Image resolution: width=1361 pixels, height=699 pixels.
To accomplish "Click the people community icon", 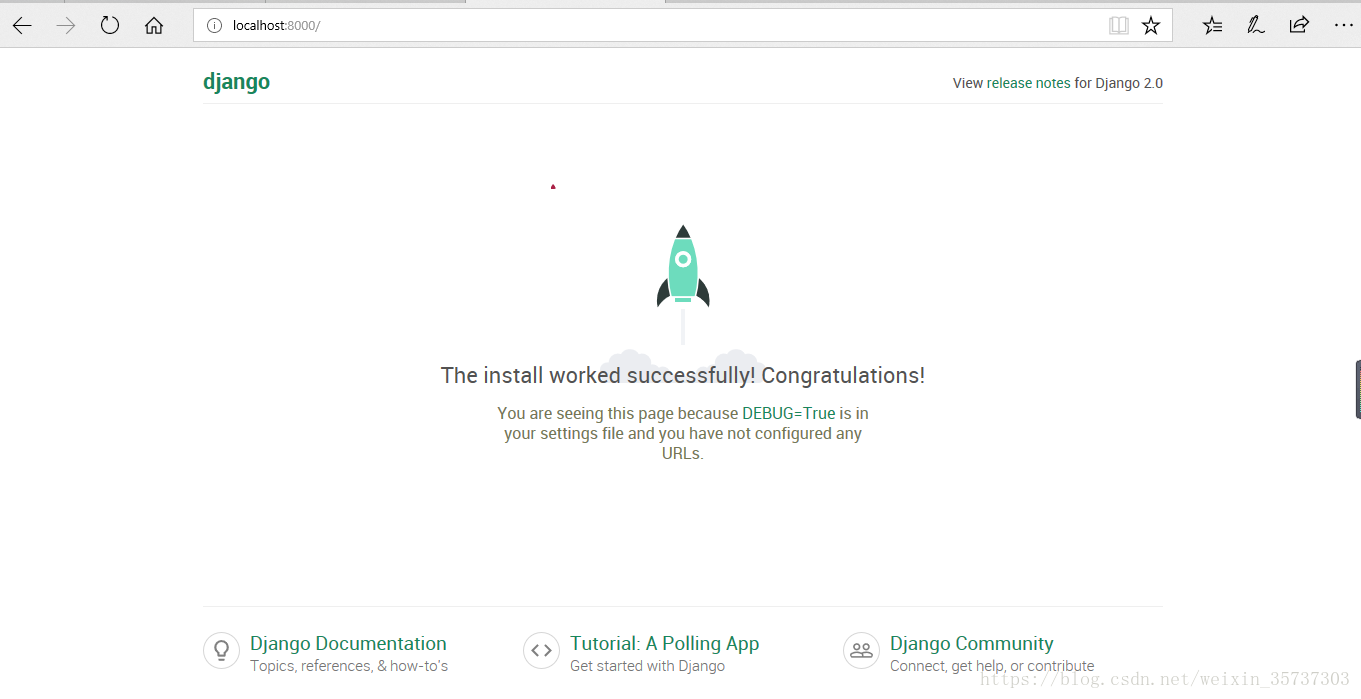I will tap(861, 650).
